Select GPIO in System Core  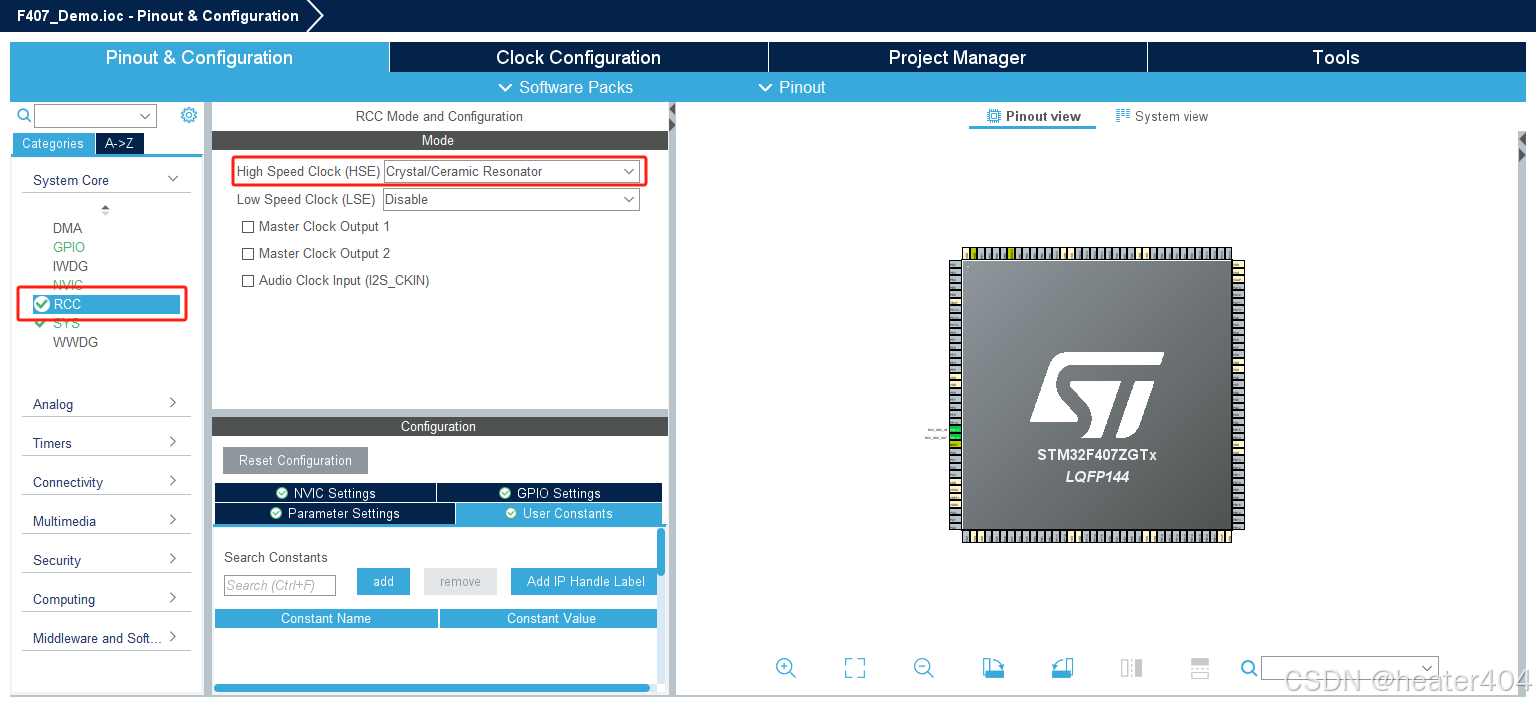coord(69,247)
